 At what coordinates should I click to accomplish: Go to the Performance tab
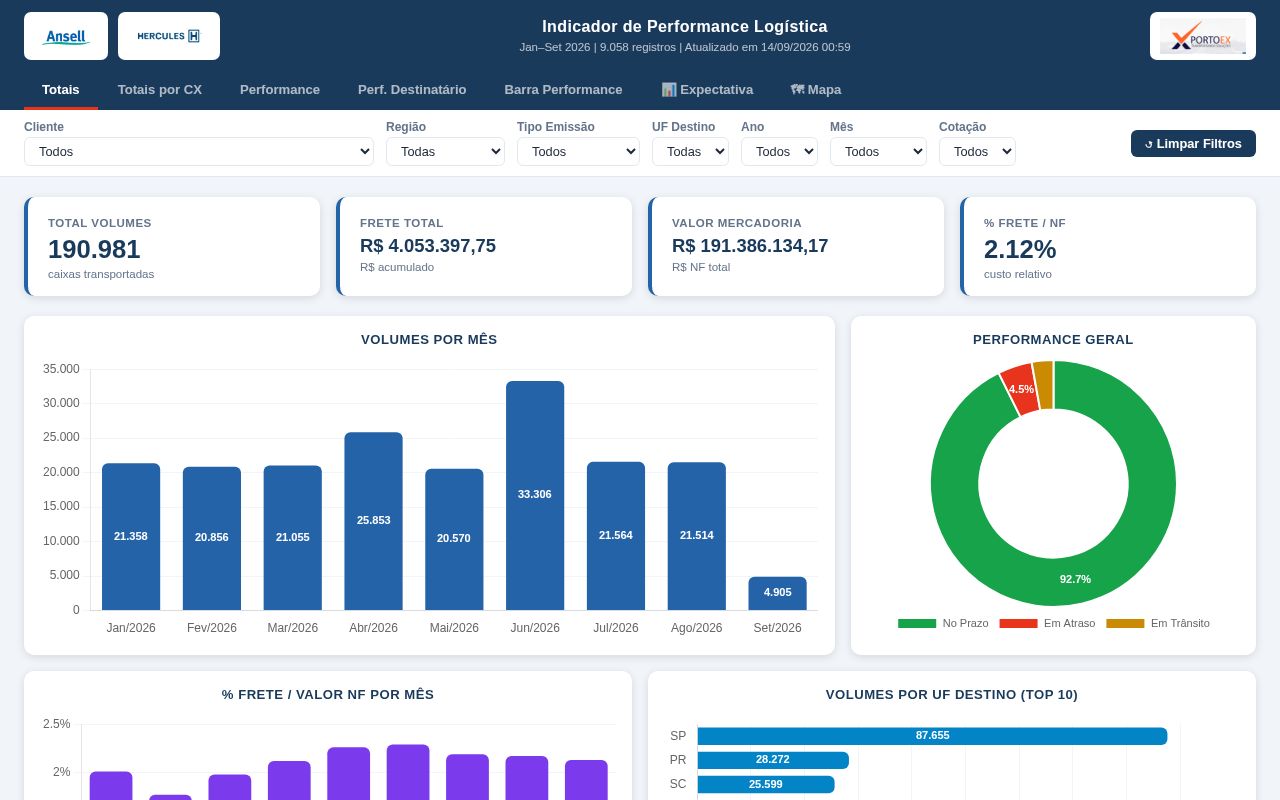point(280,89)
